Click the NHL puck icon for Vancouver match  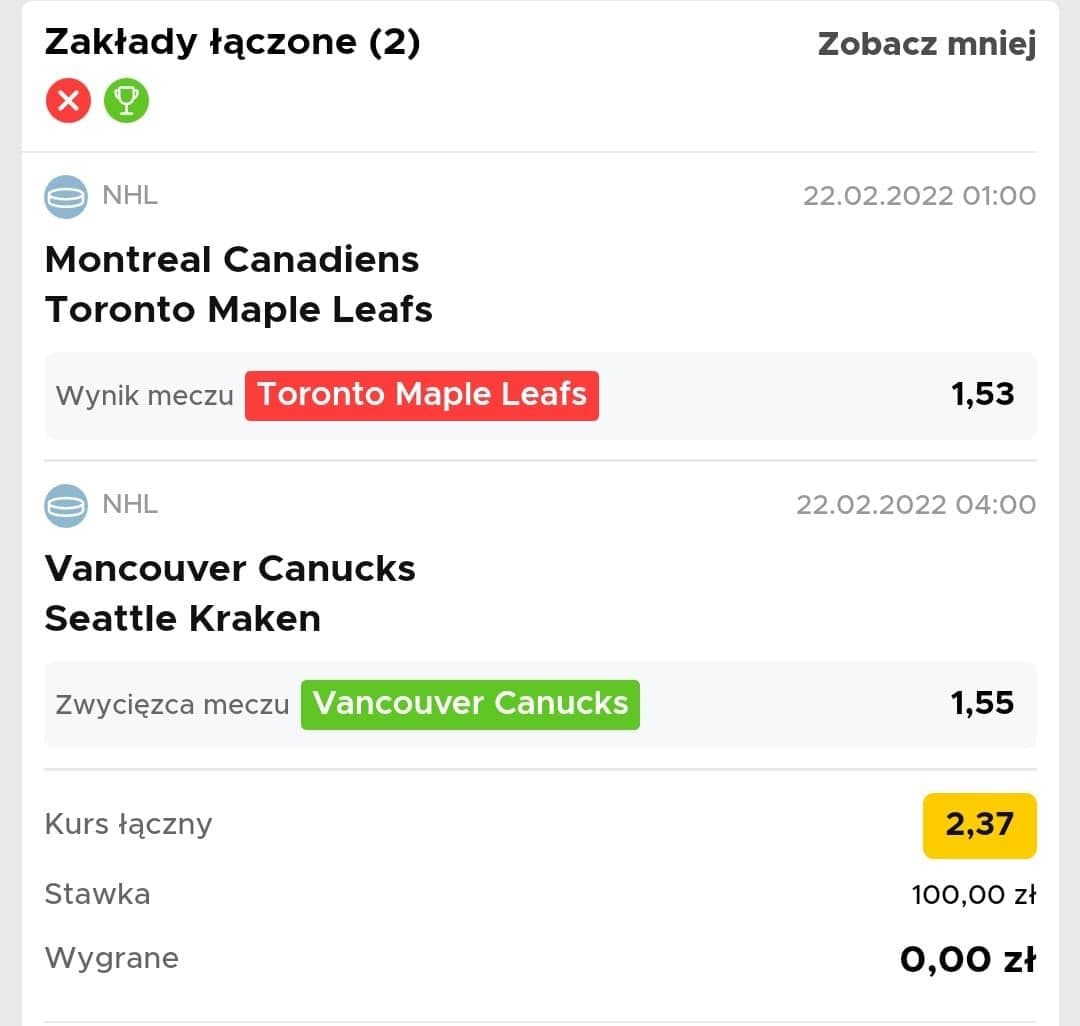coord(66,506)
